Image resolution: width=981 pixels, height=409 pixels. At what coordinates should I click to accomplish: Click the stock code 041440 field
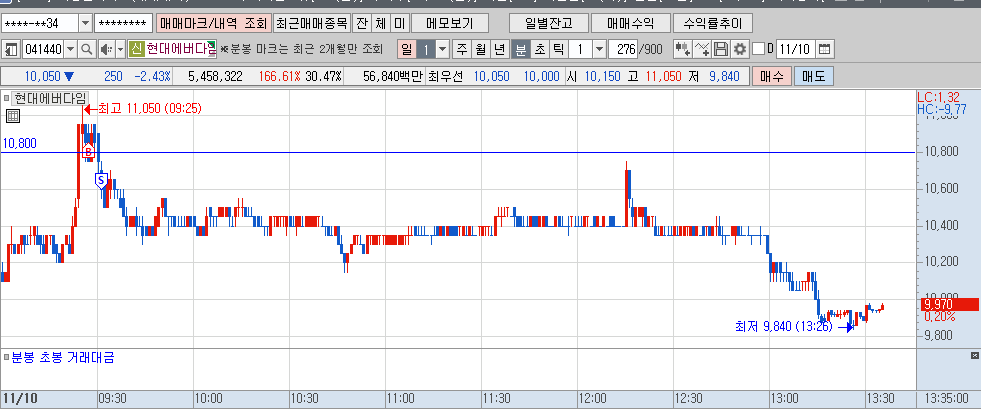pos(43,49)
